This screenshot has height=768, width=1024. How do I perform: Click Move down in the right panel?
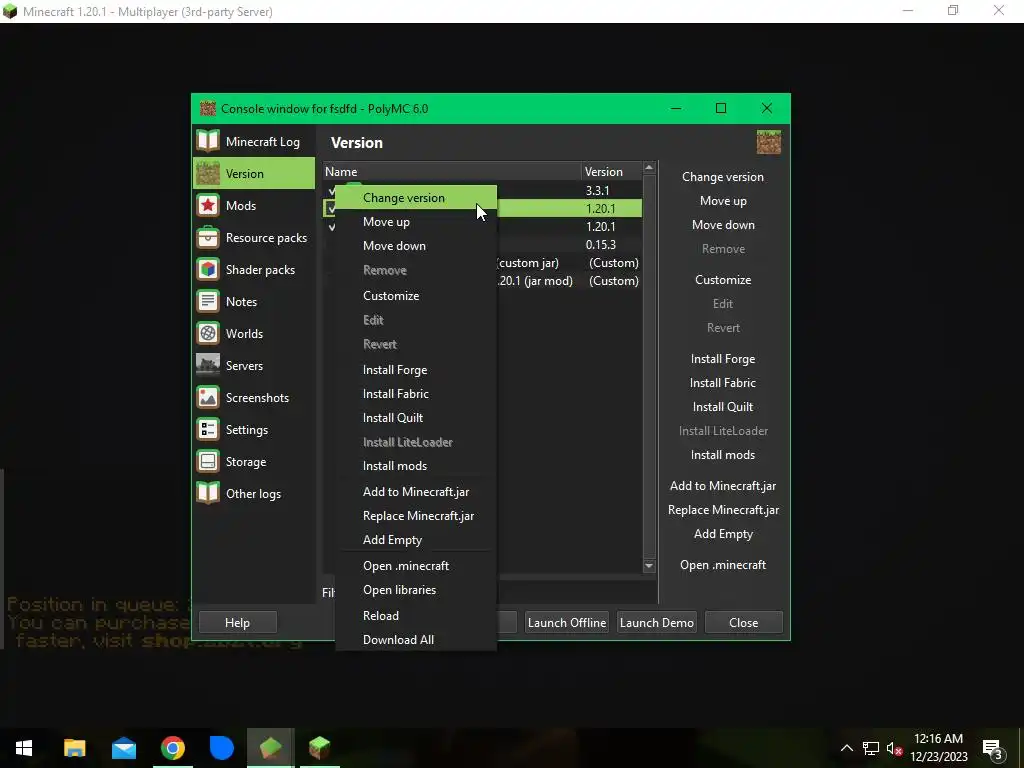click(723, 225)
